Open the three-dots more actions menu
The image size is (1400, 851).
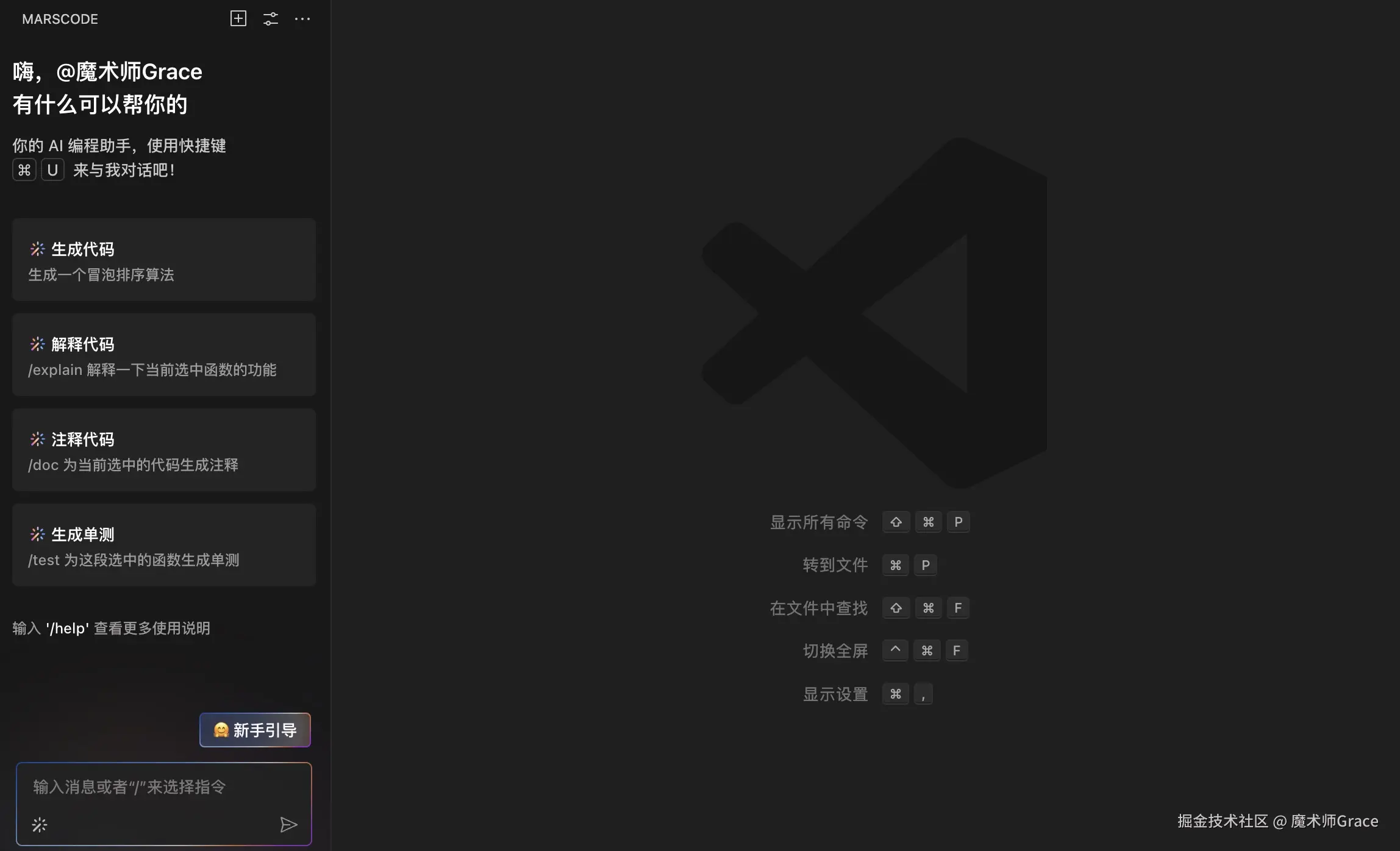point(302,18)
